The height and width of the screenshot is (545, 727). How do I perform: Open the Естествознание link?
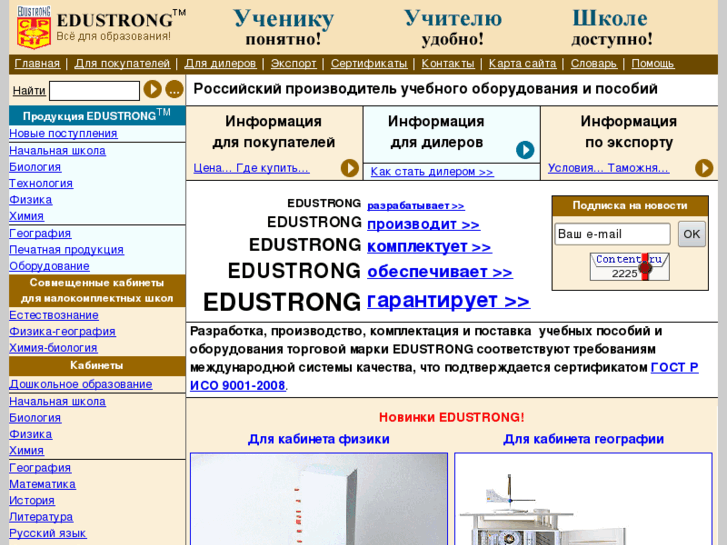click(54, 315)
